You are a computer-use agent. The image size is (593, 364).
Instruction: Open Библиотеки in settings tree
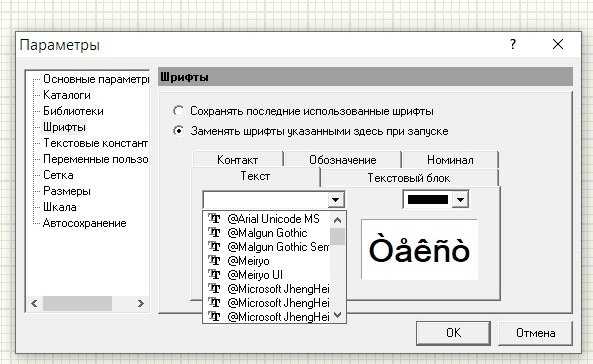click(x=73, y=111)
